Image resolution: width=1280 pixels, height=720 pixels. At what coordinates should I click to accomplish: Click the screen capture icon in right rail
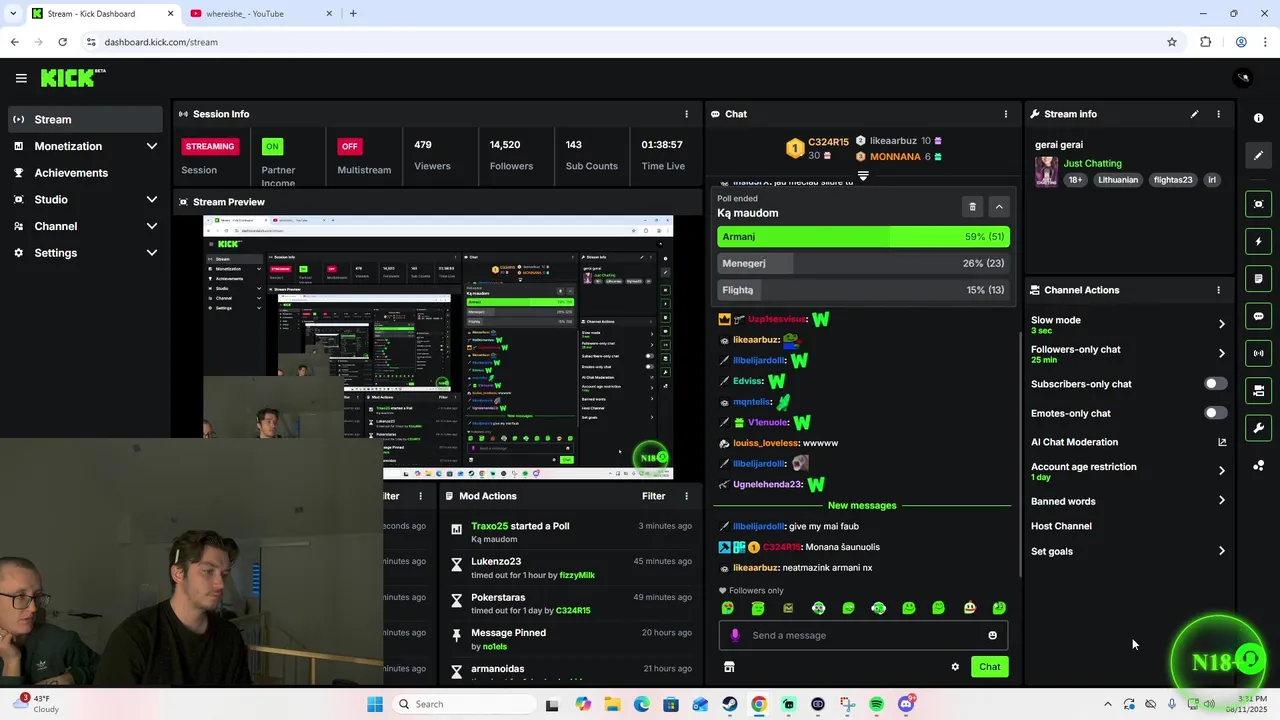[x=1258, y=204]
